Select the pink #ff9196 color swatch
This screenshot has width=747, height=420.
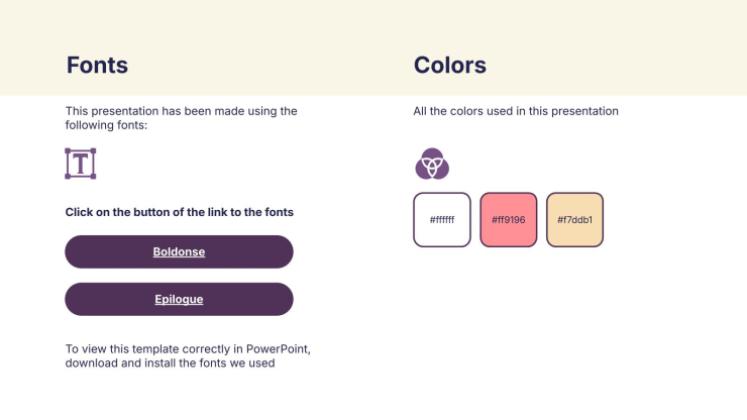[508, 219]
